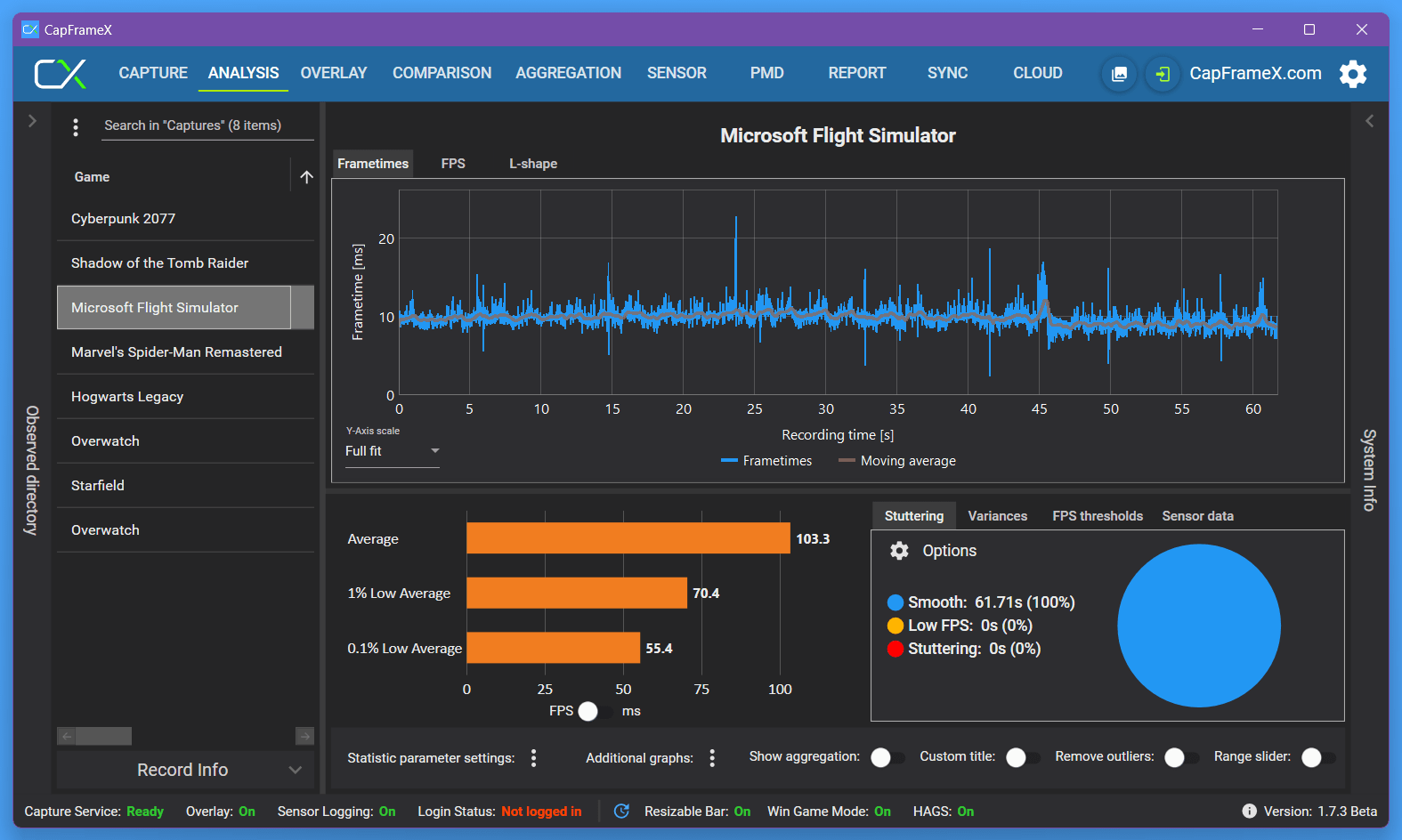The image size is (1402, 840).
Task: Click the Low FPS yellow legend dot
Action: [895, 626]
